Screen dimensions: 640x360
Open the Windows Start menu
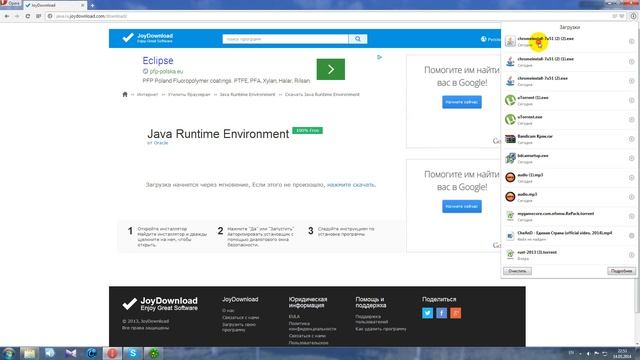(x=9, y=353)
